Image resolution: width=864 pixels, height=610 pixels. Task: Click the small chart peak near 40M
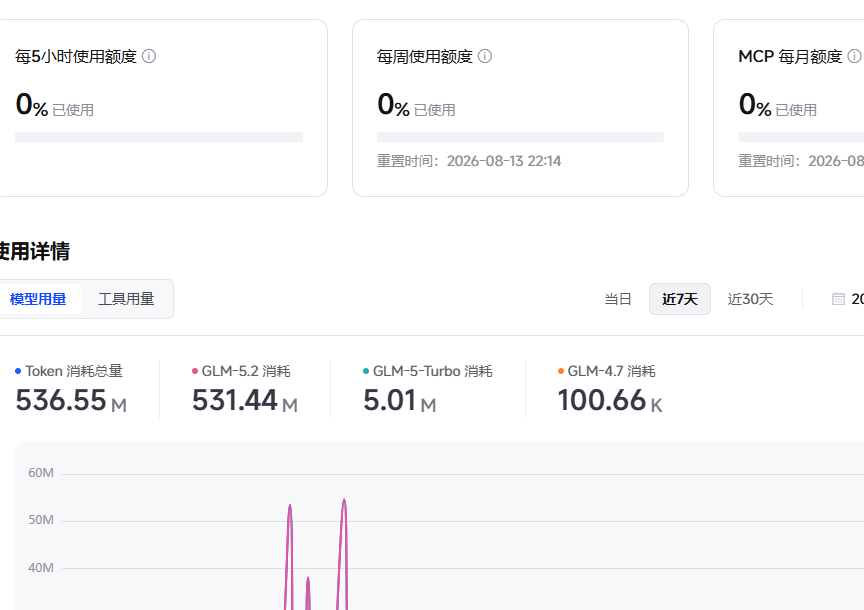click(x=308, y=579)
